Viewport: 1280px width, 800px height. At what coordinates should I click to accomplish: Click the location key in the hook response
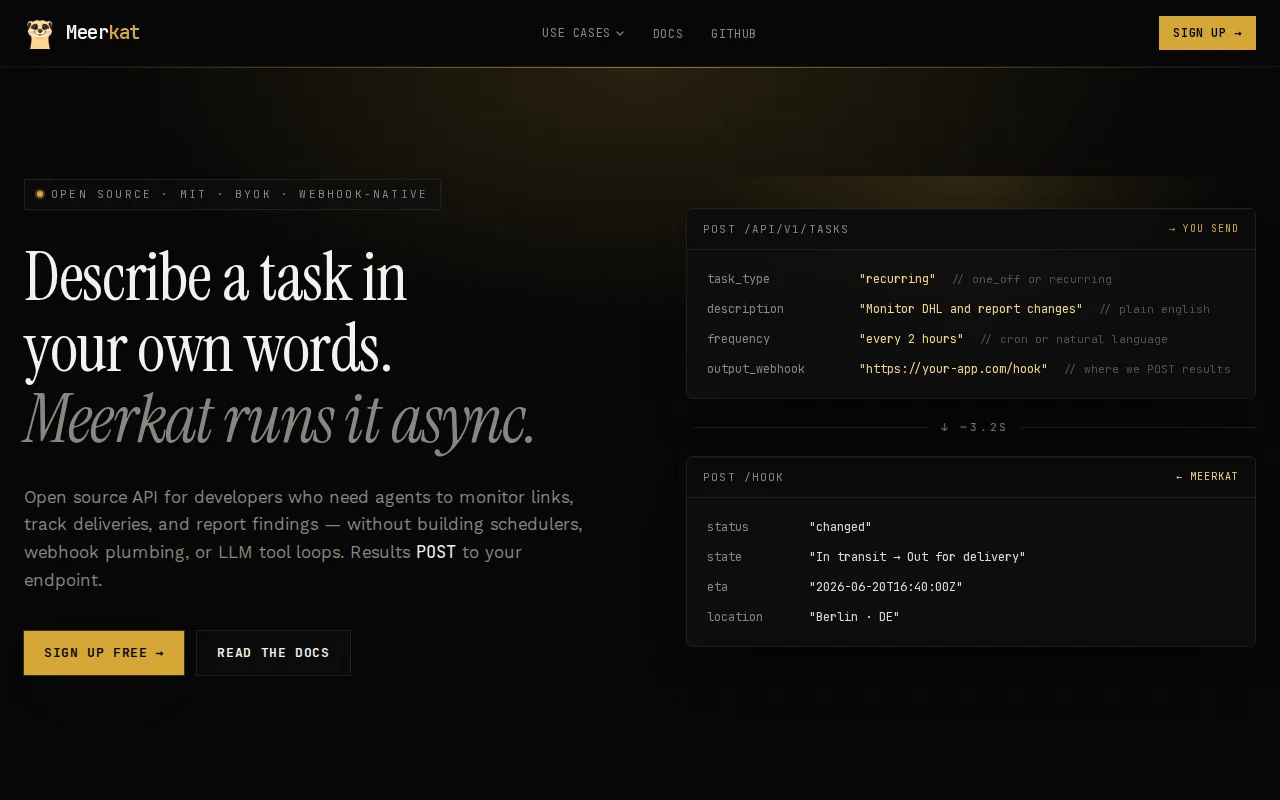pyautogui.click(x=735, y=617)
